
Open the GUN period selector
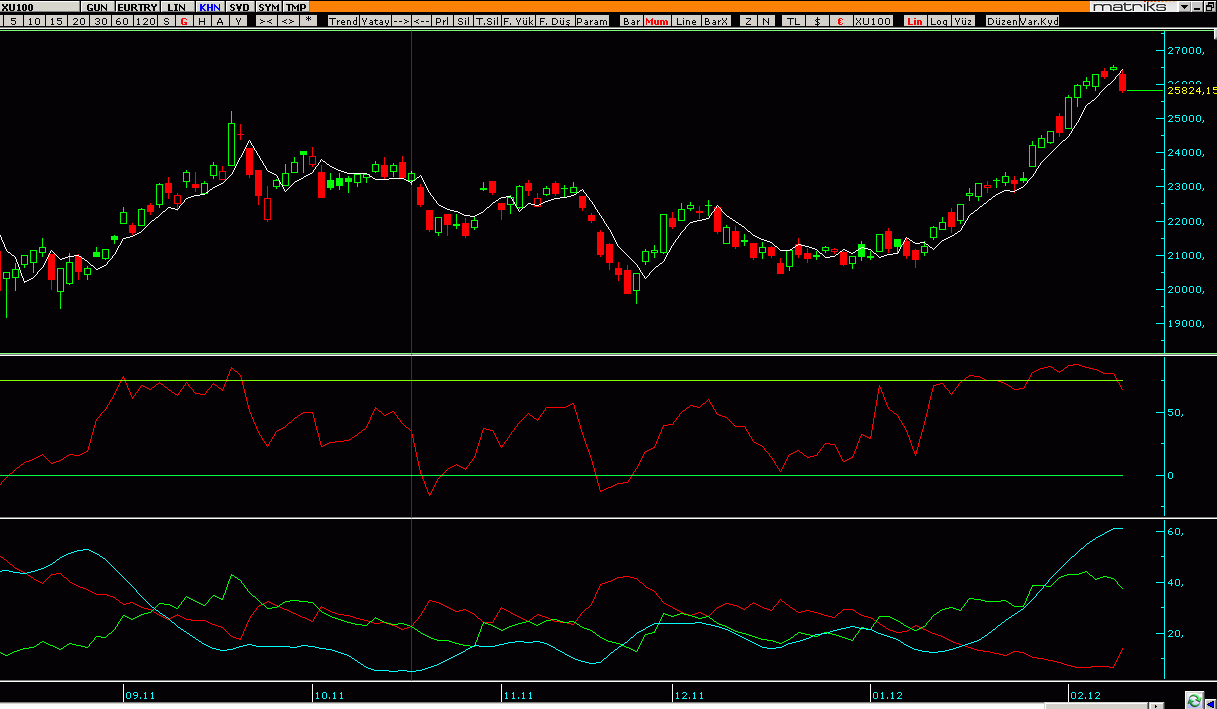[x=97, y=7]
